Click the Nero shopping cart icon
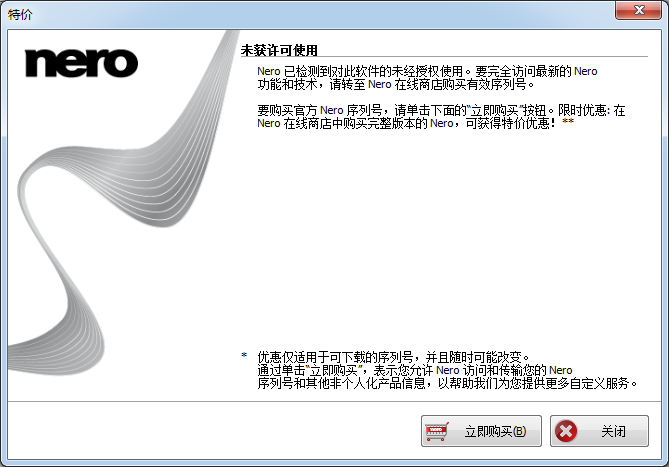 pos(437,431)
